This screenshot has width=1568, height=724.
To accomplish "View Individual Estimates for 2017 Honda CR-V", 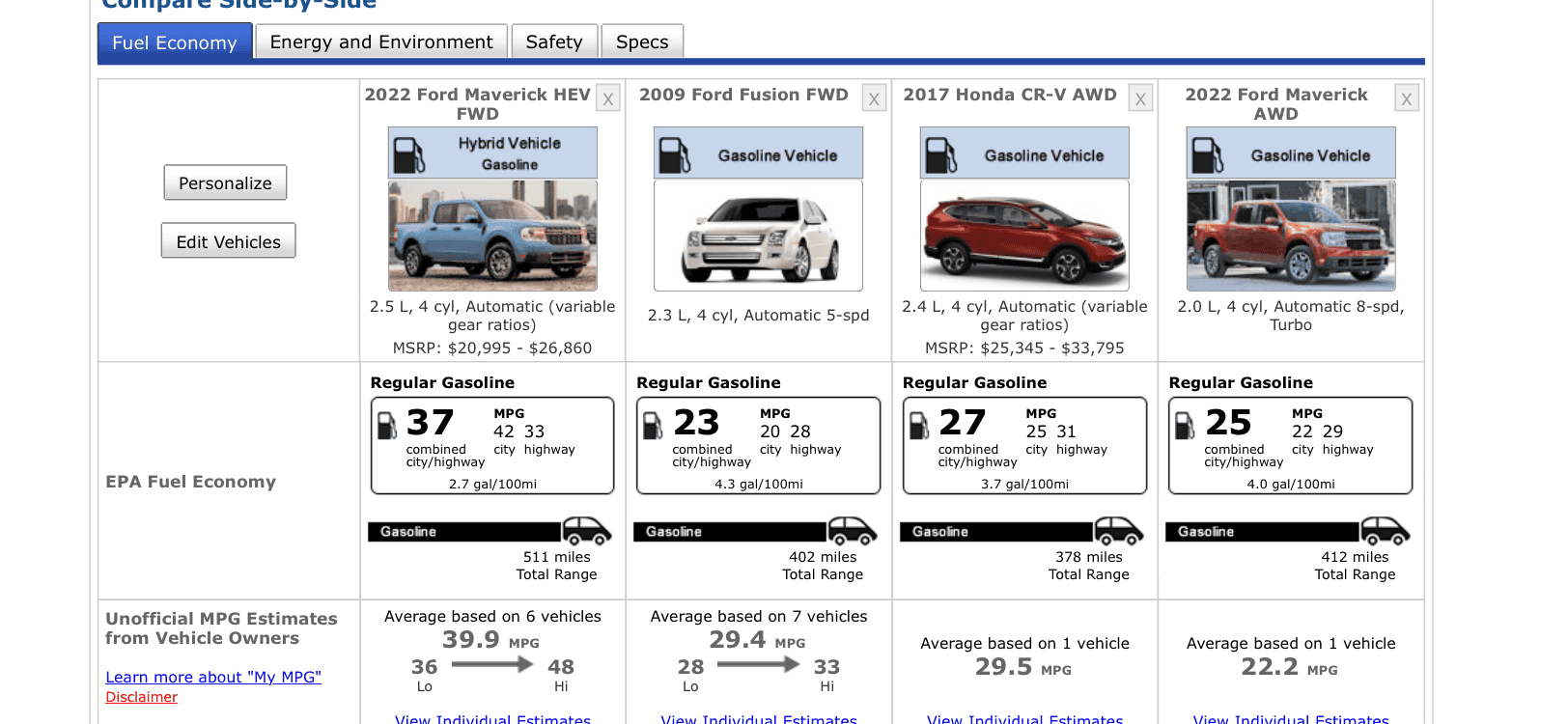I will pyautogui.click(x=1025, y=719).
